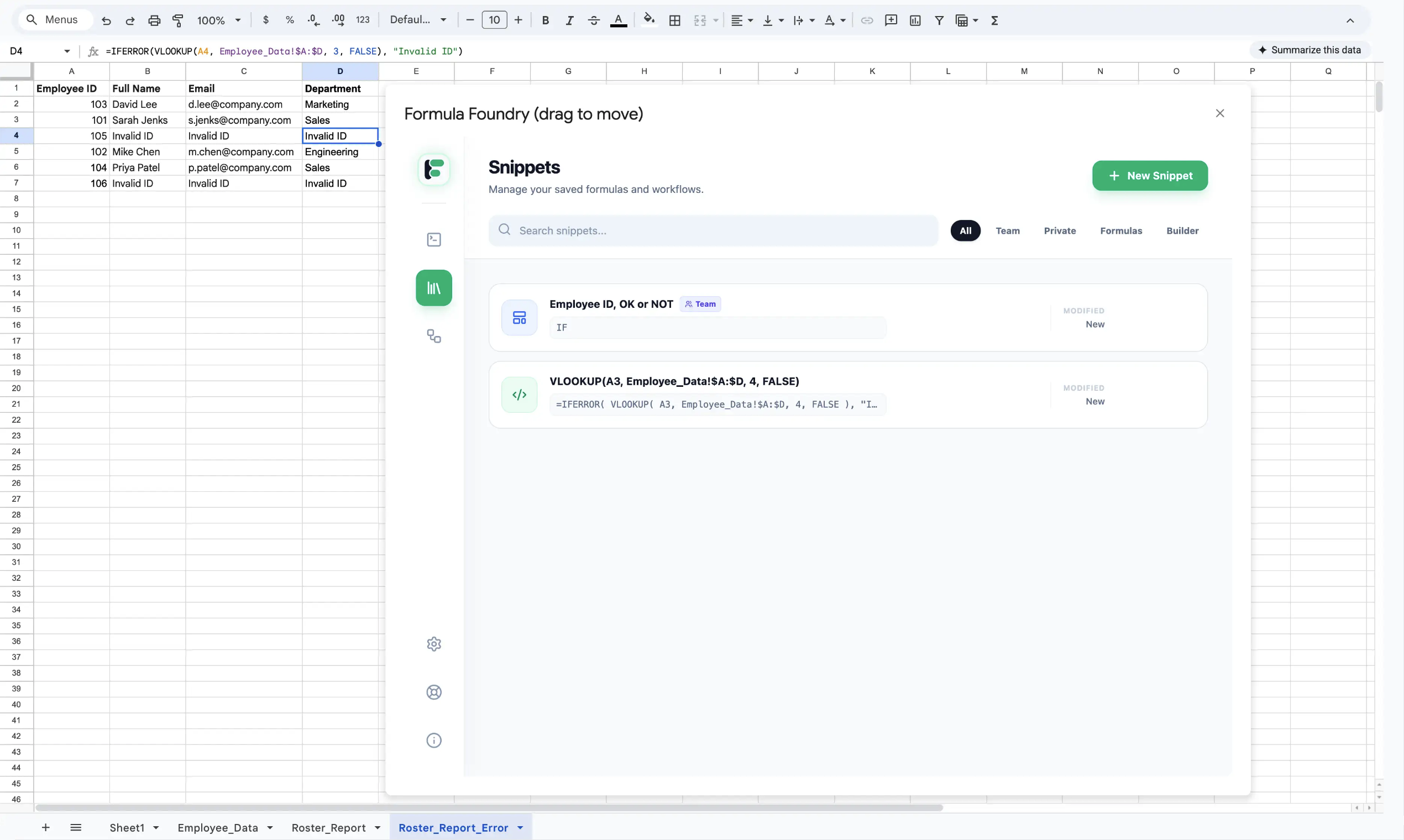Toggle bold formatting
The image size is (1404, 840).
point(545,20)
